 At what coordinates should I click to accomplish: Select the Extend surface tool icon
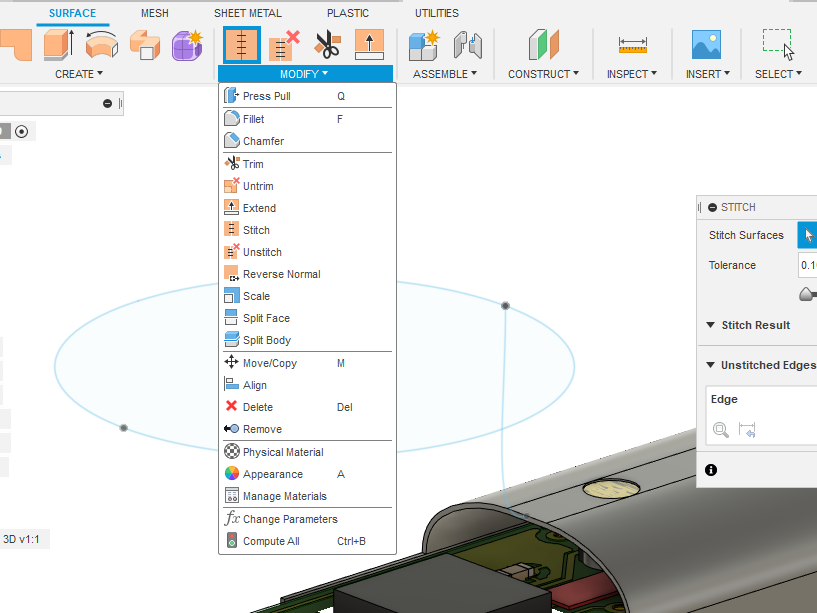(x=369, y=45)
